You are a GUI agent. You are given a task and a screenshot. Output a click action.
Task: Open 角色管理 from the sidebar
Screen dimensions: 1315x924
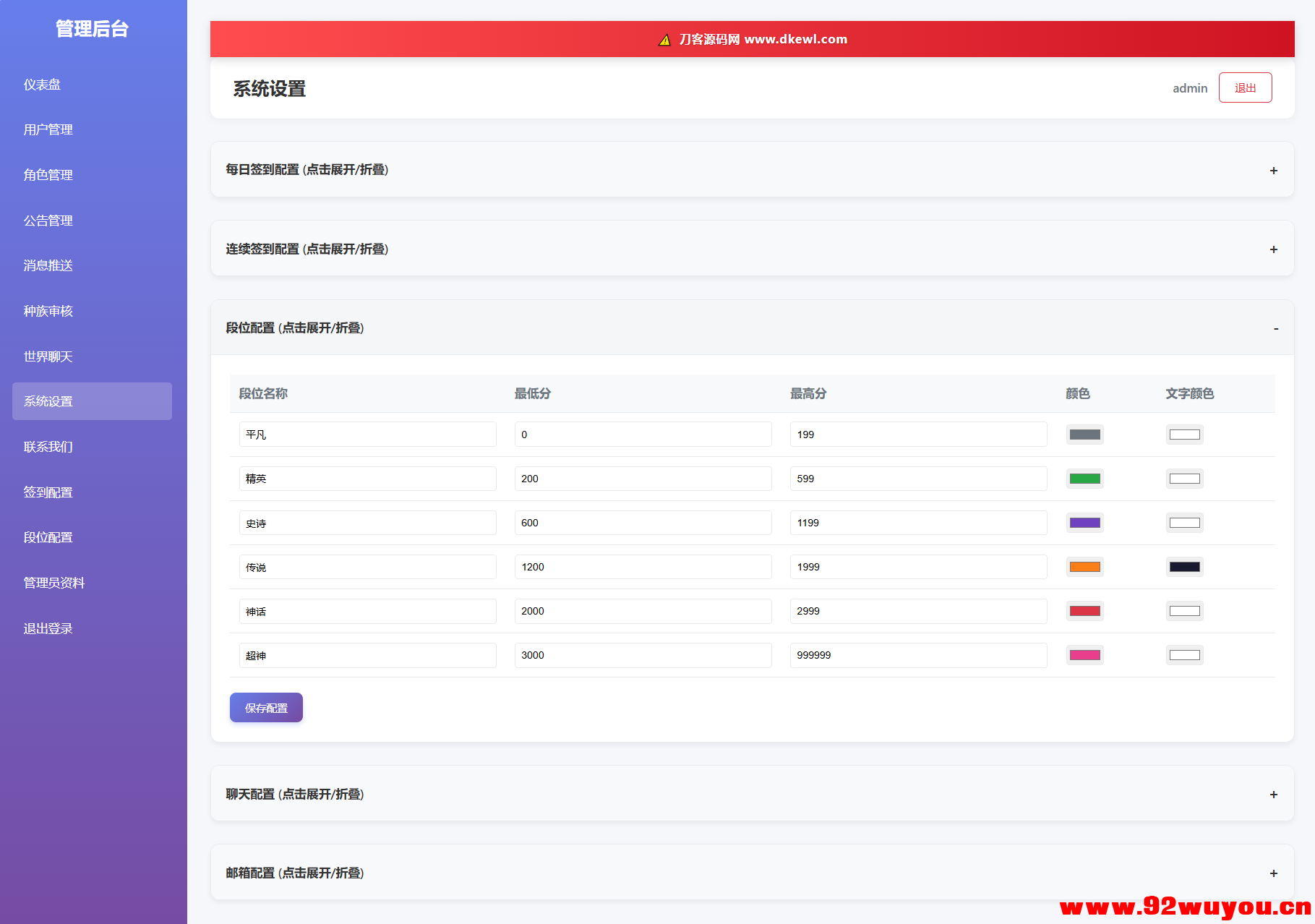[47, 175]
